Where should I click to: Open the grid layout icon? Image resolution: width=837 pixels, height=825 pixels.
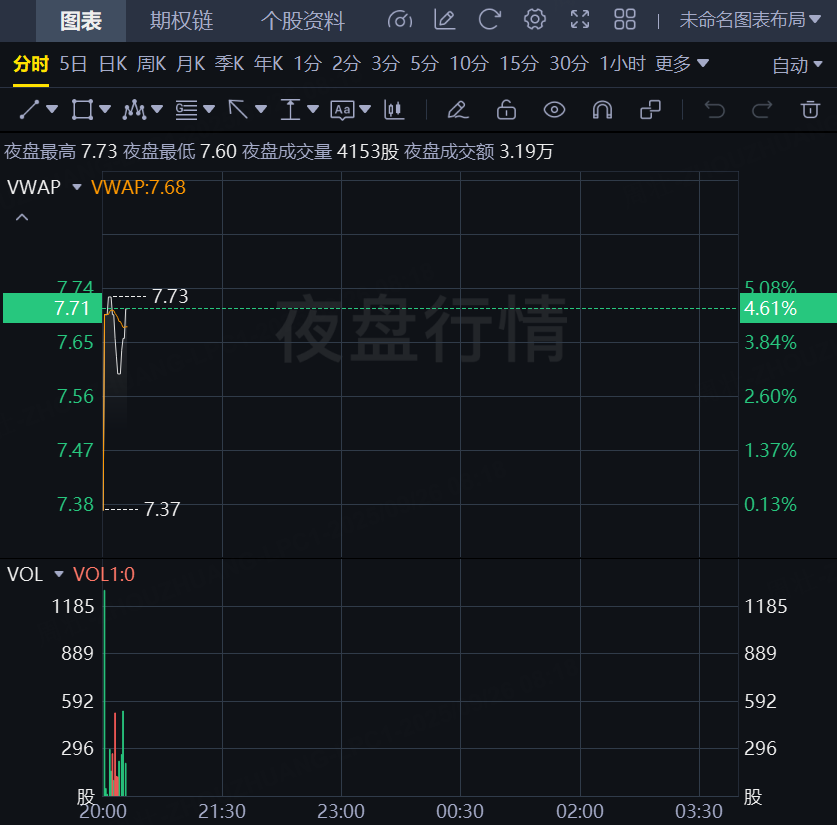pyautogui.click(x=625, y=20)
